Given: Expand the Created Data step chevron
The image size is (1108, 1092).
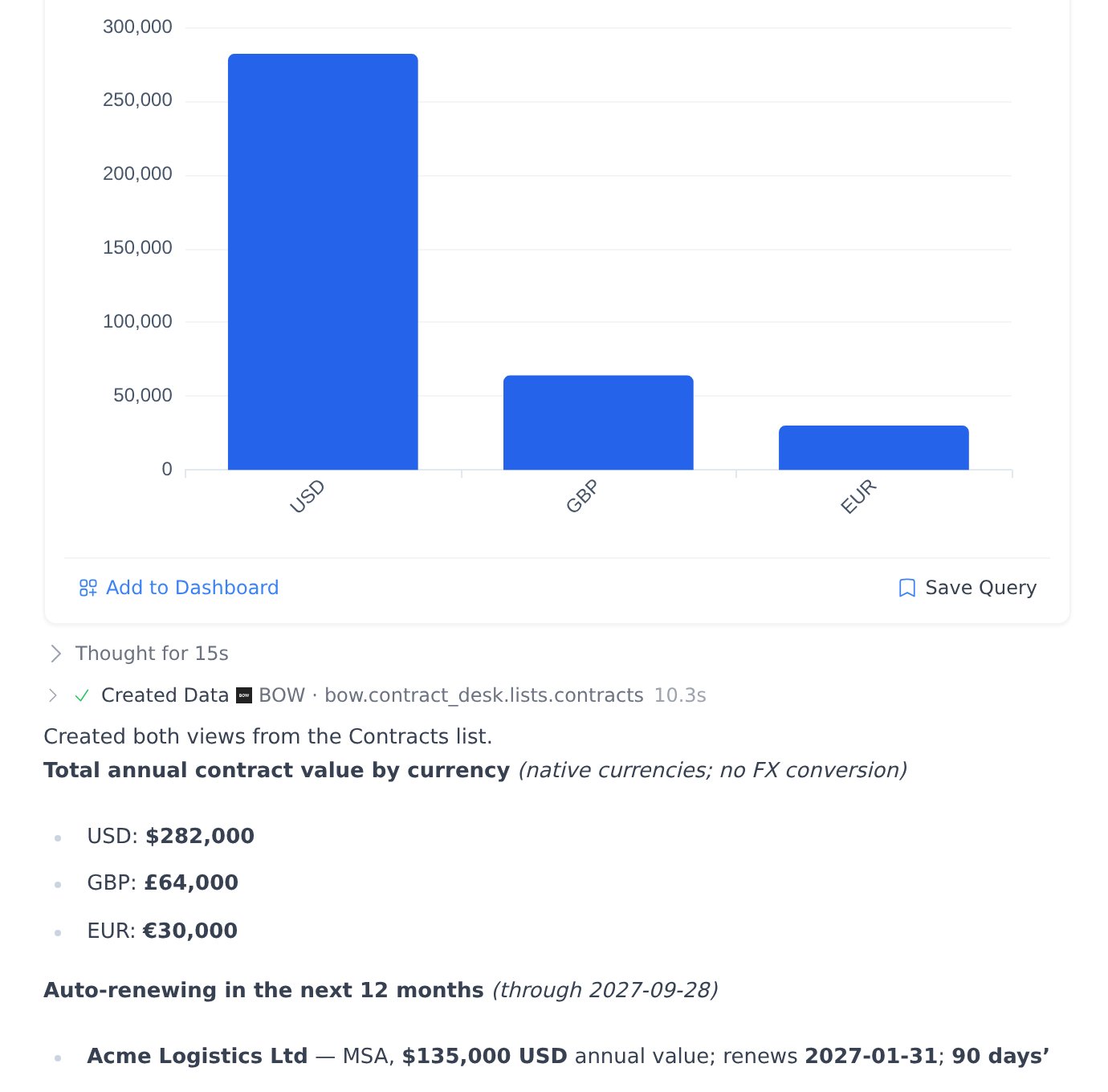Looking at the screenshot, I should click(53, 695).
